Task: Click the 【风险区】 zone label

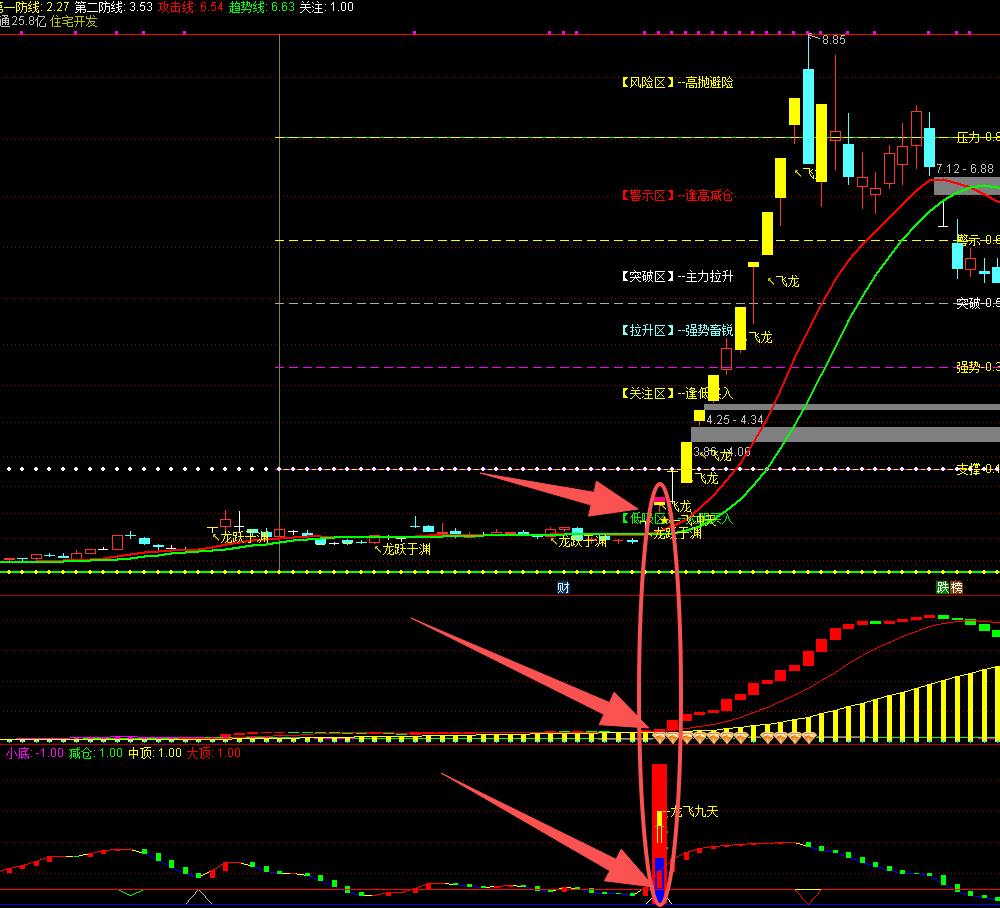Action: [x=646, y=83]
